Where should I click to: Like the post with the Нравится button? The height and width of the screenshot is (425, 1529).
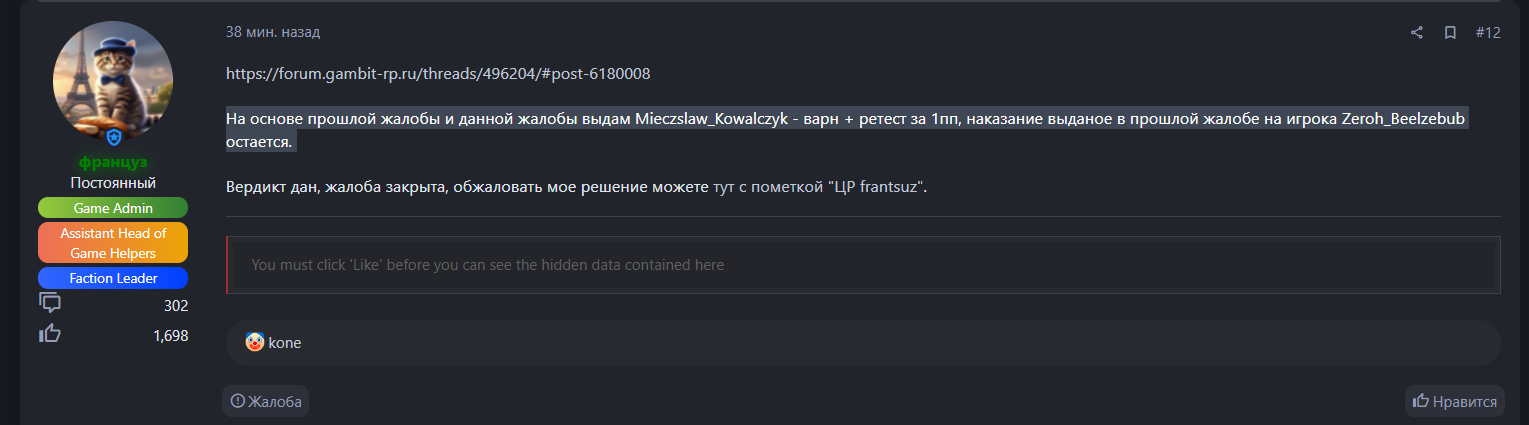(1455, 402)
